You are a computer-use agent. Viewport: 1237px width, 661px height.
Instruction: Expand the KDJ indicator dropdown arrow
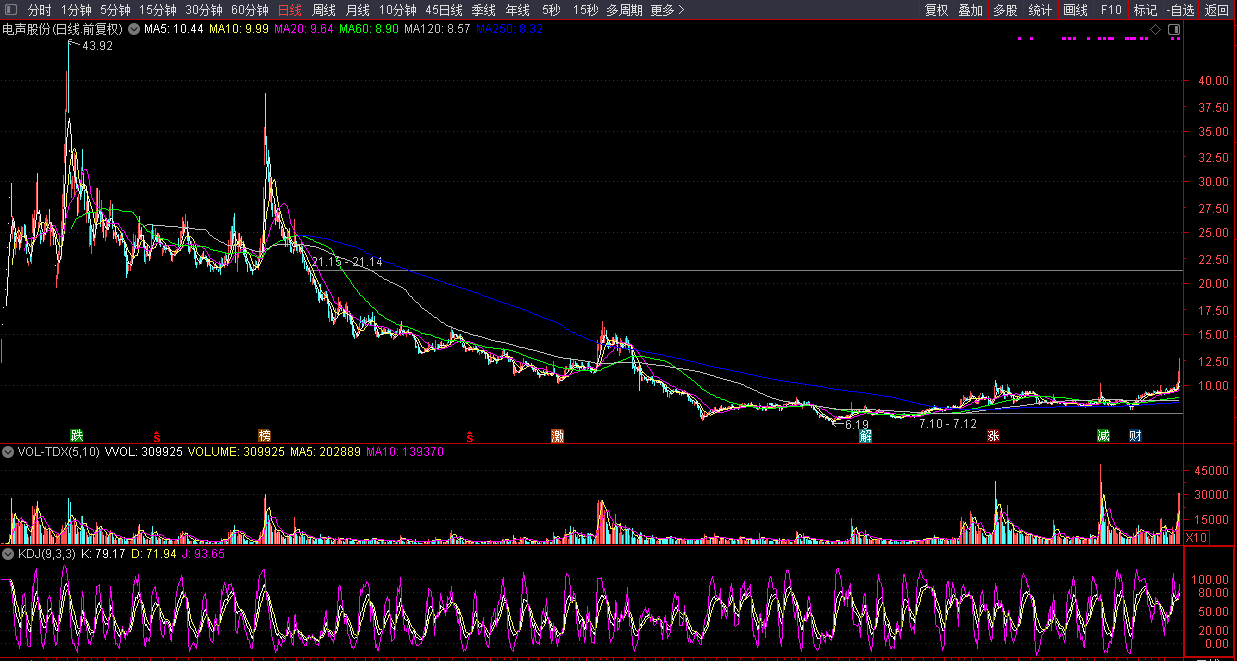tap(8, 553)
